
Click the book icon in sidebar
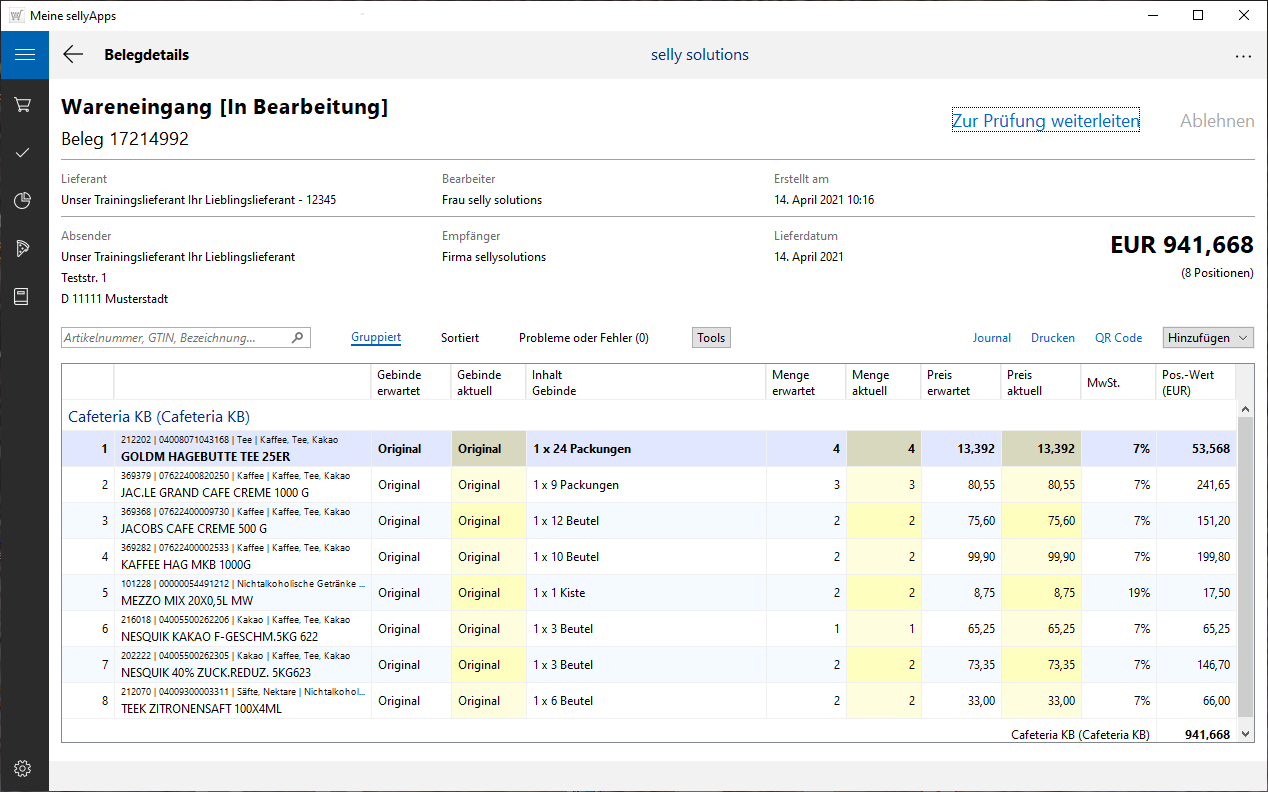pyautogui.click(x=23, y=296)
